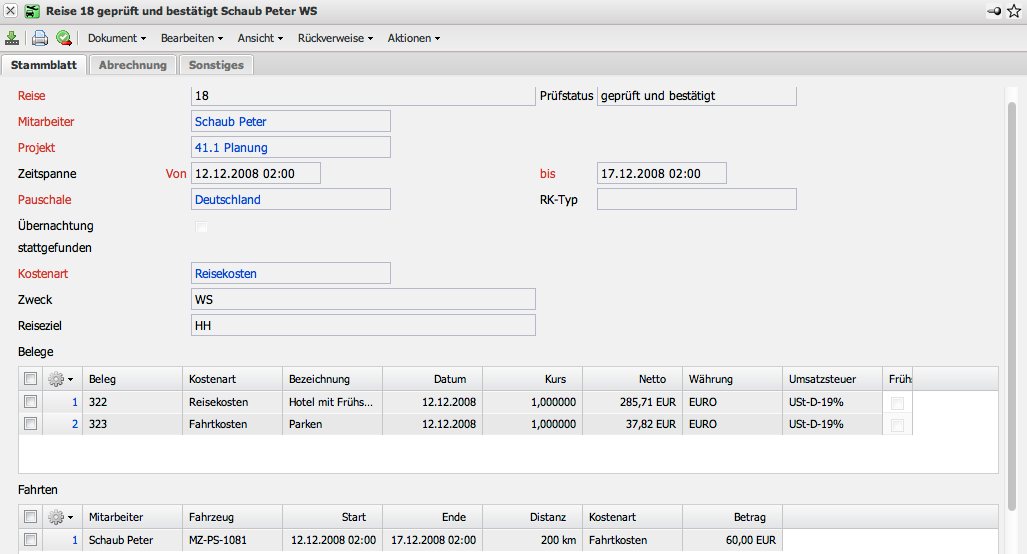Click the green car icon in title bar
1027x554 pixels.
tap(33, 10)
